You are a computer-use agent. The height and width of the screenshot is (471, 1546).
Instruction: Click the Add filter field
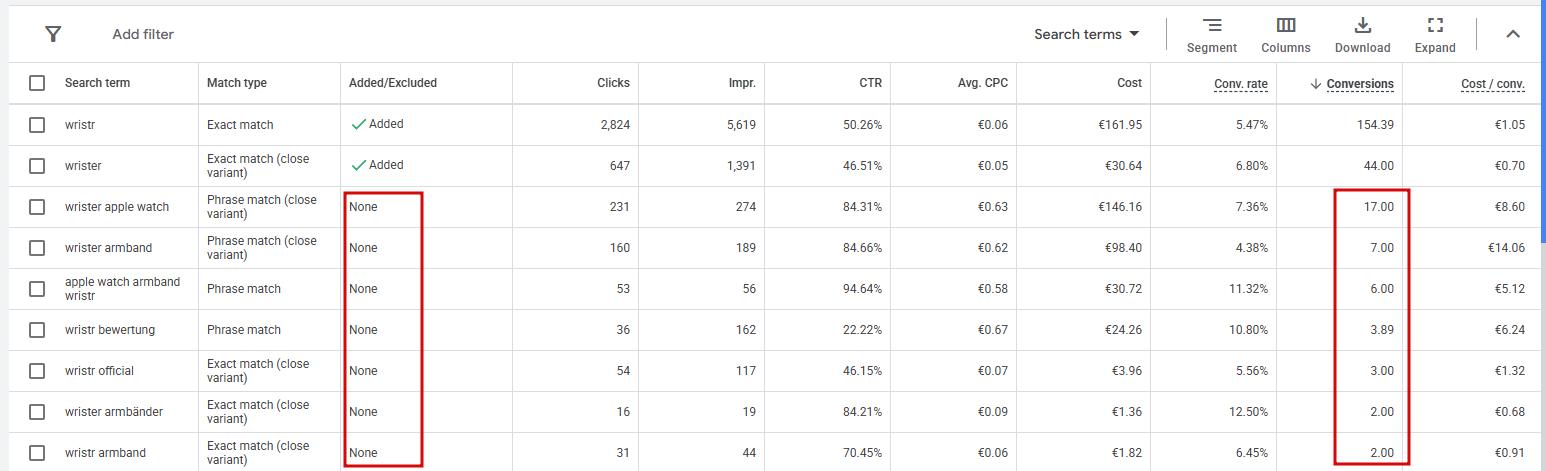(x=143, y=34)
